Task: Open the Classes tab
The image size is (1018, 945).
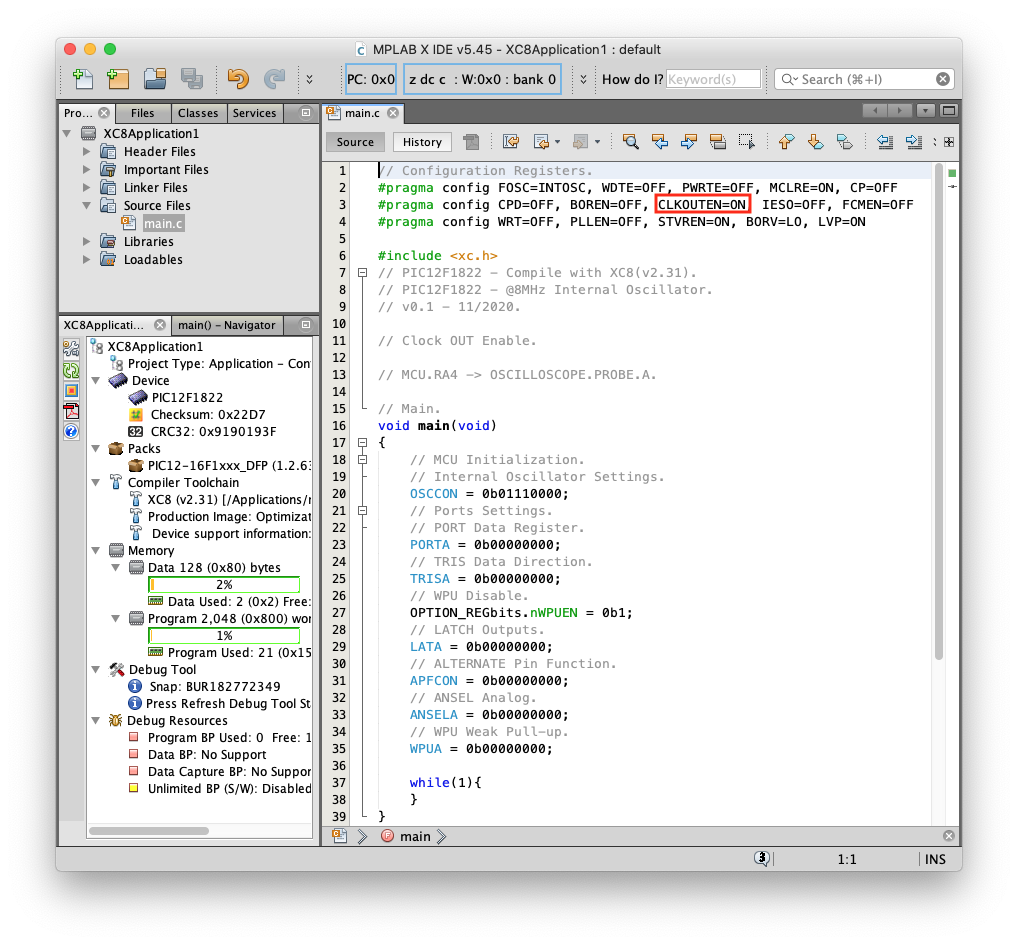Action: [x=198, y=113]
